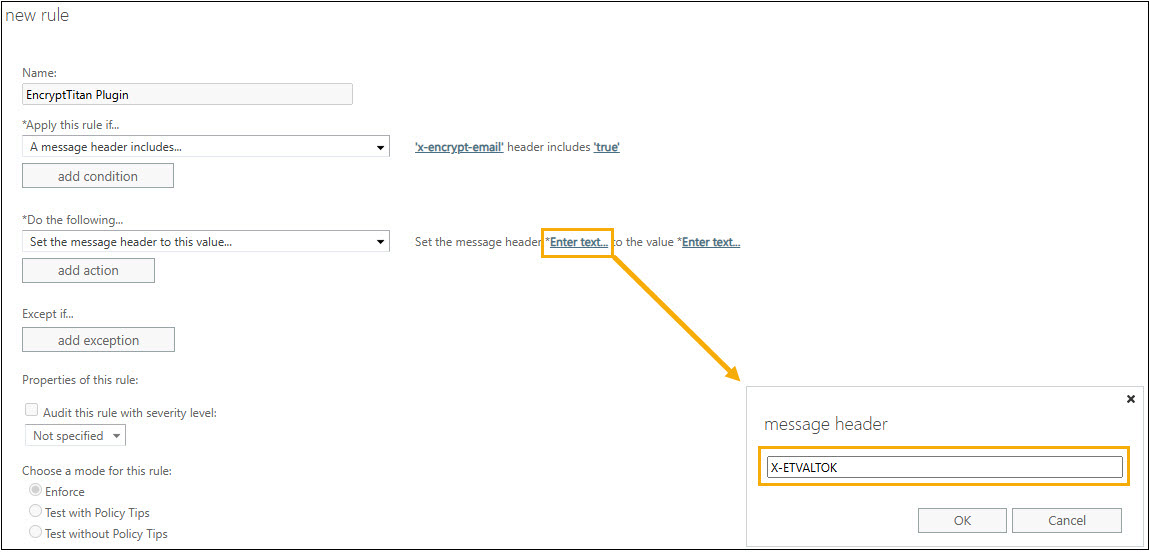The image size is (1150, 552).
Task: Select 'Test with Policy Tips' radio button
Action: pyautogui.click(x=35, y=512)
